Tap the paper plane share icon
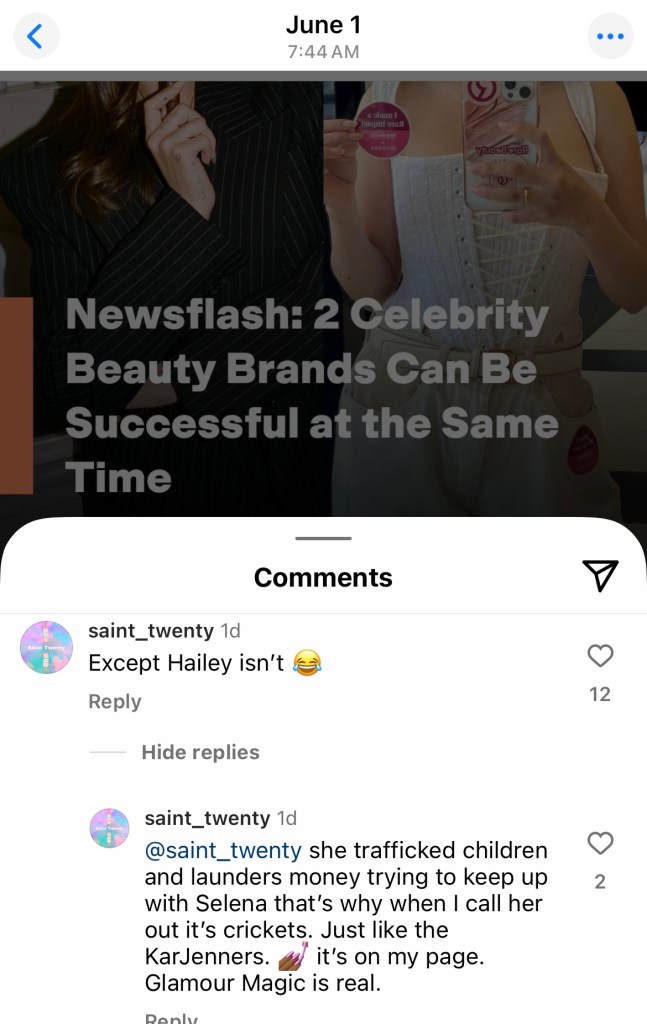The height and width of the screenshot is (1024, 647). tap(599, 575)
